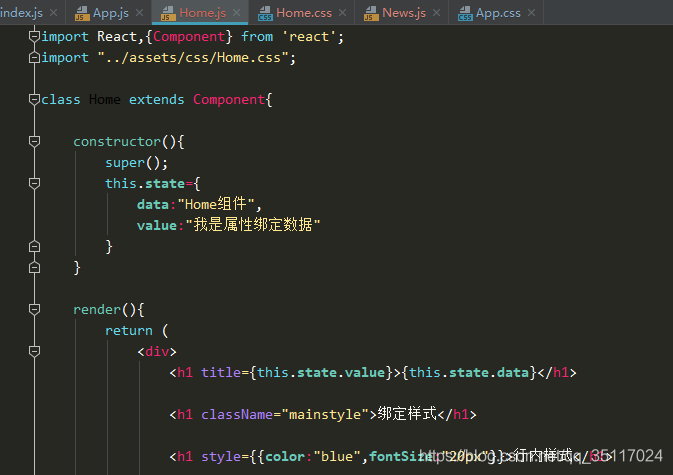The height and width of the screenshot is (475, 673).
Task: Collapse the div element fold marker
Action: tap(34, 351)
